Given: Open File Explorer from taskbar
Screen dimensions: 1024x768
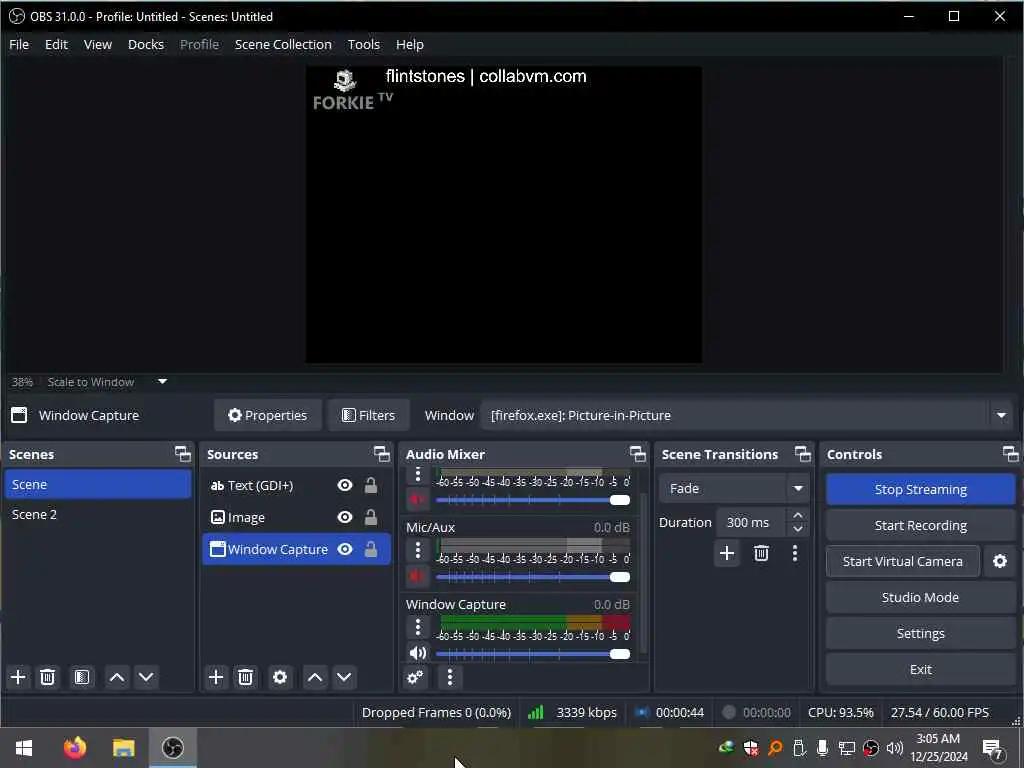Looking at the screenshot, I should click(x=123, y=748).
